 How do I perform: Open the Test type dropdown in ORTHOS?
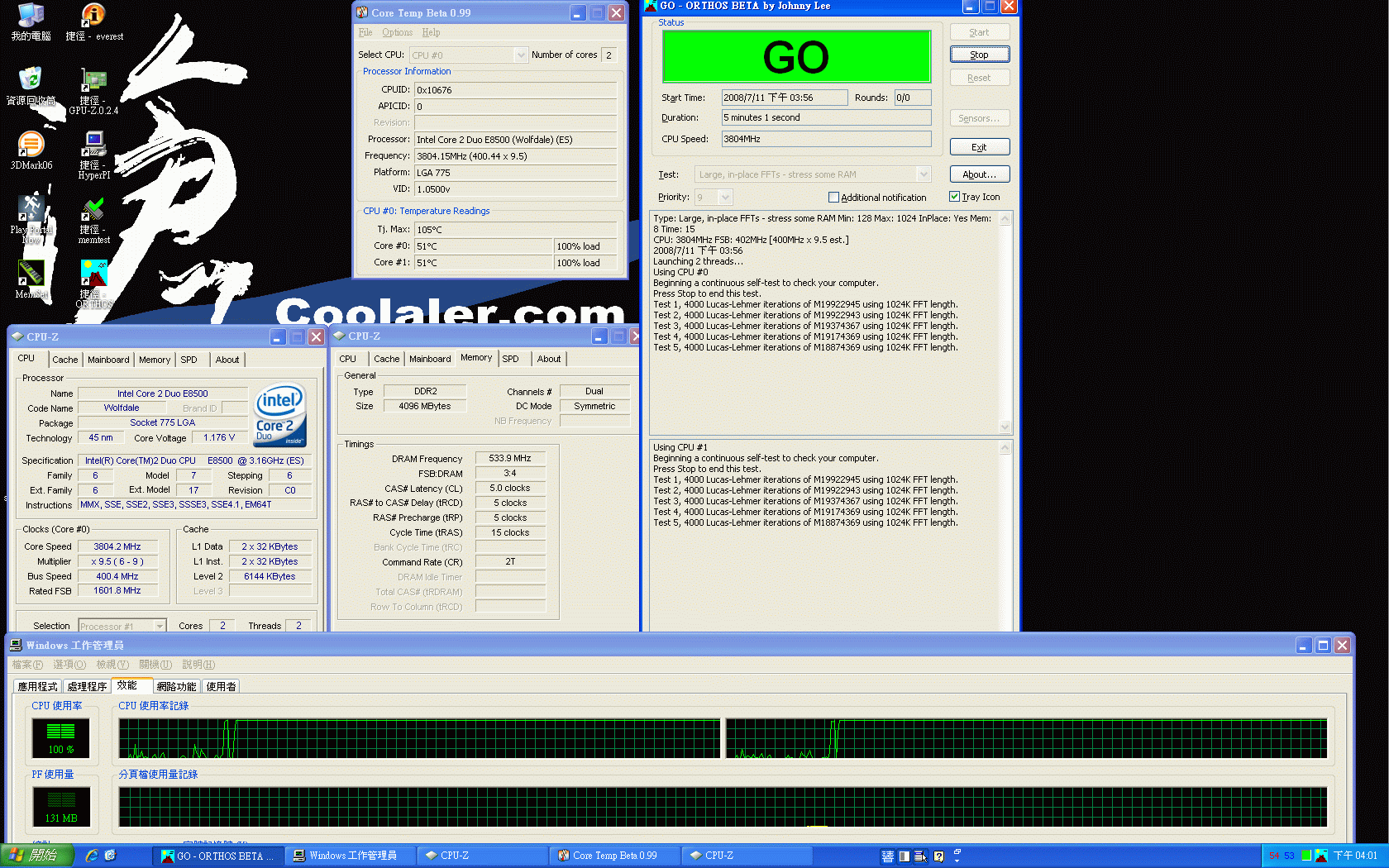point(924,174)
